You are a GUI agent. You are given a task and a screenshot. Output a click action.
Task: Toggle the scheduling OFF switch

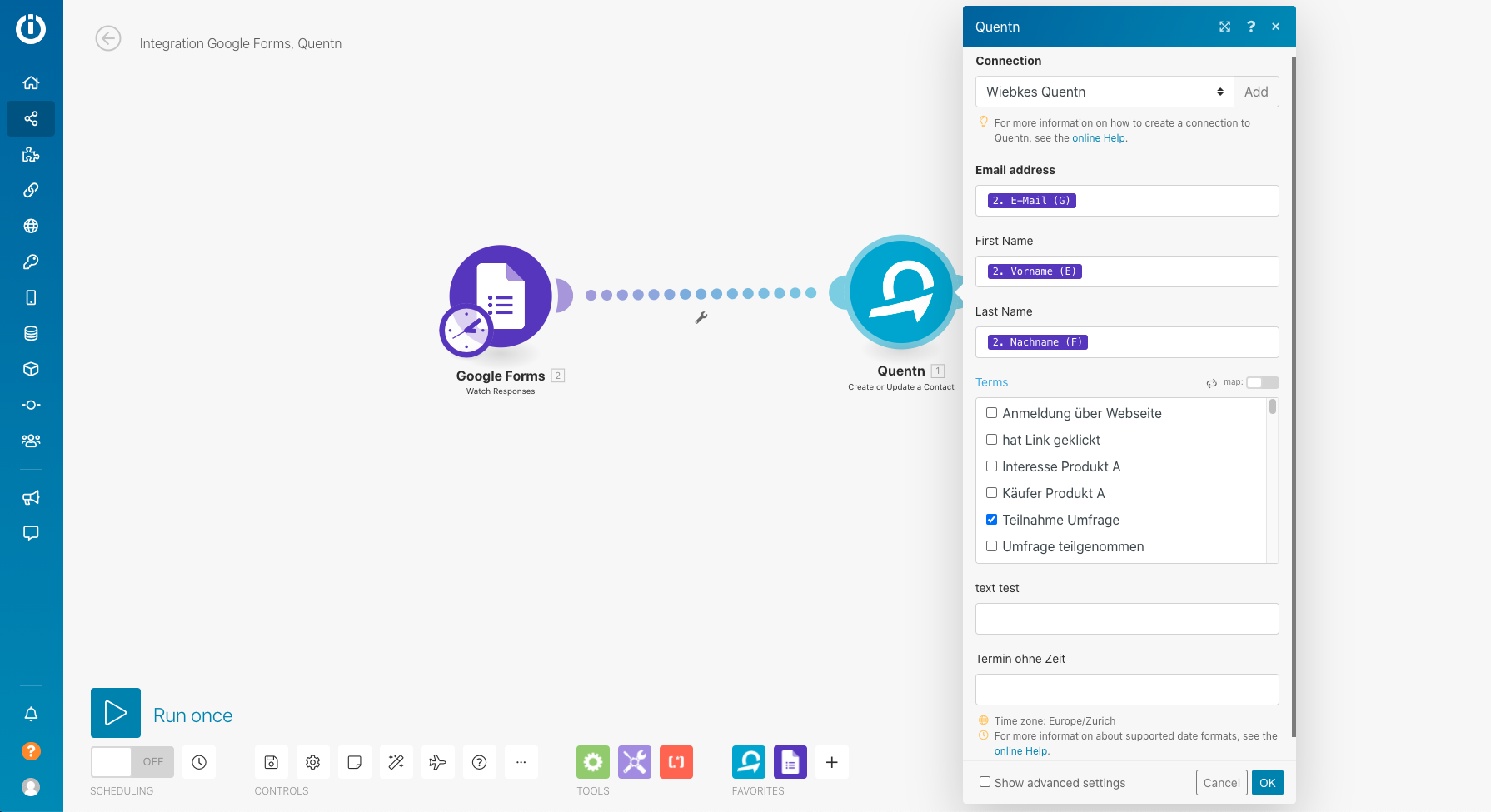pos(132,762)
